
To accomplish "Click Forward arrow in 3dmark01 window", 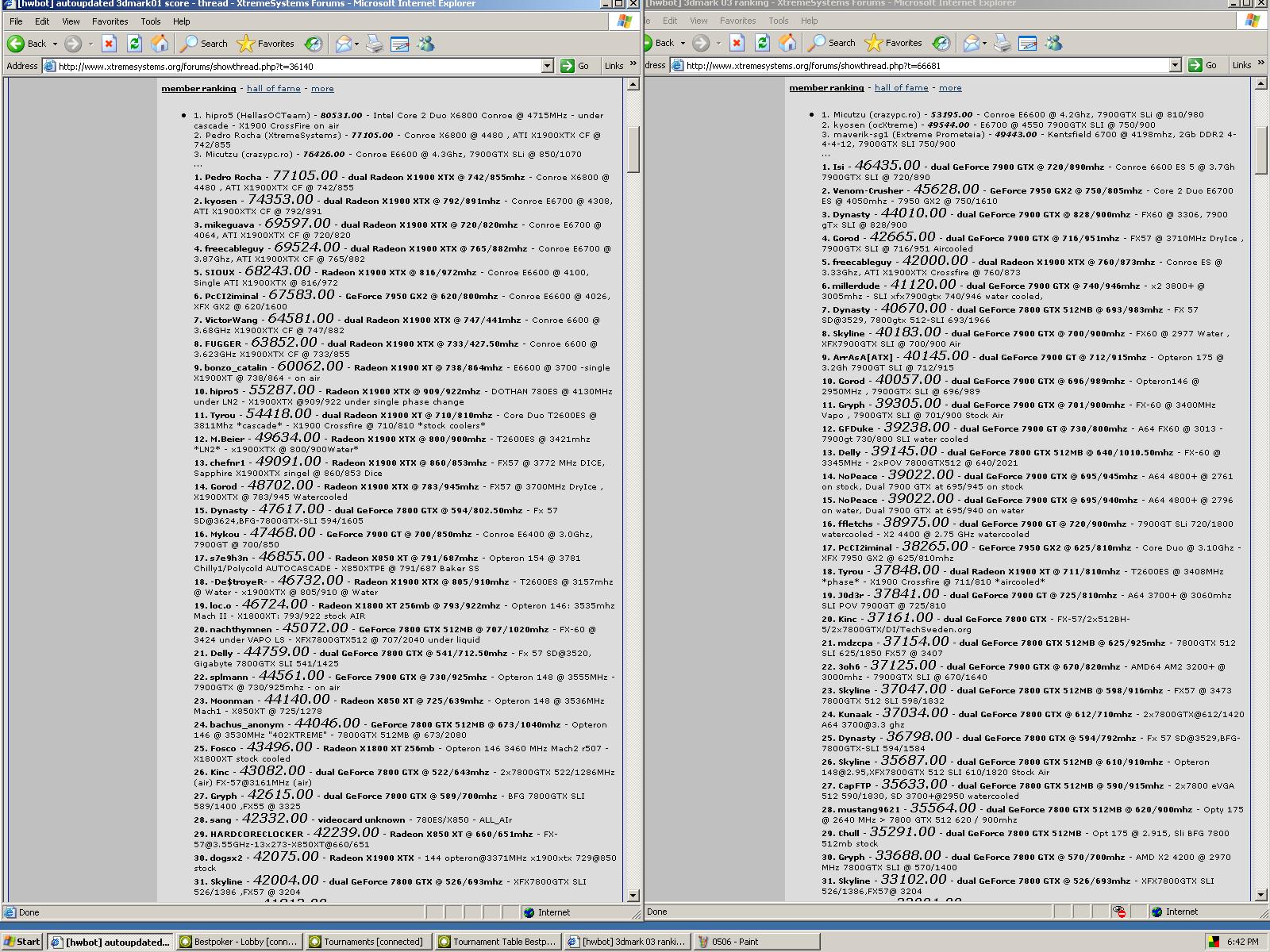I will (x=72, y=44).
